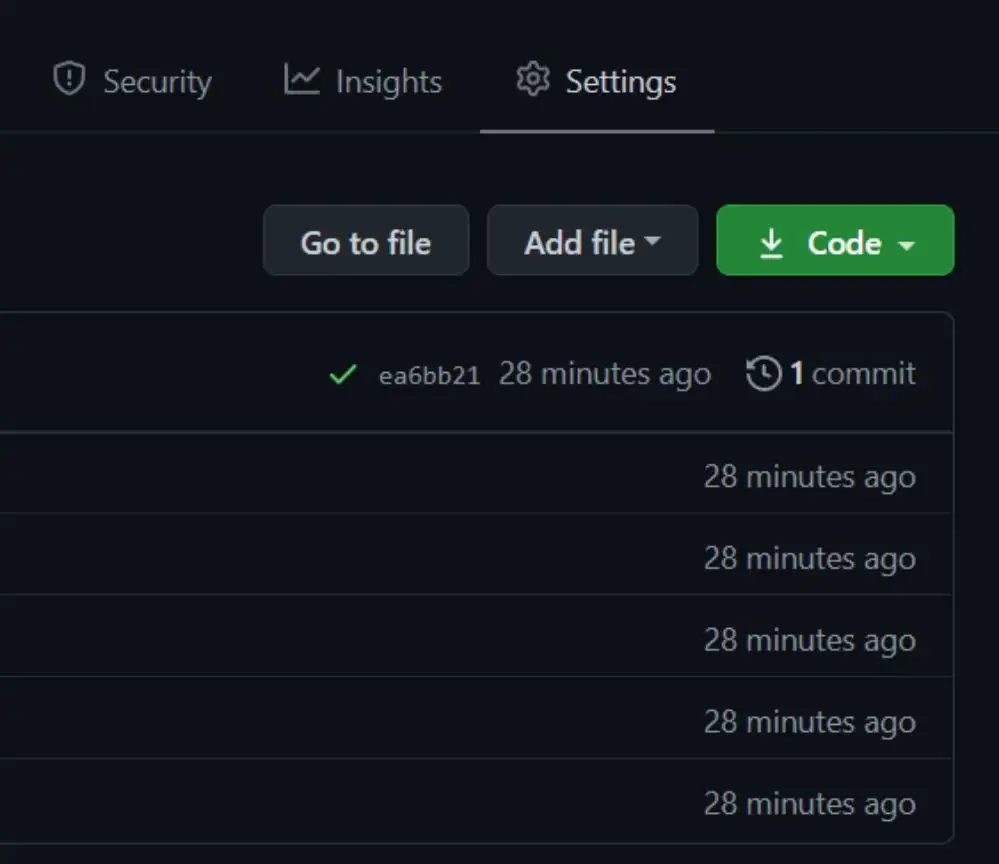Select the Settings tab
This screenshot has width=999, height=864.
(x=596, y=80)
